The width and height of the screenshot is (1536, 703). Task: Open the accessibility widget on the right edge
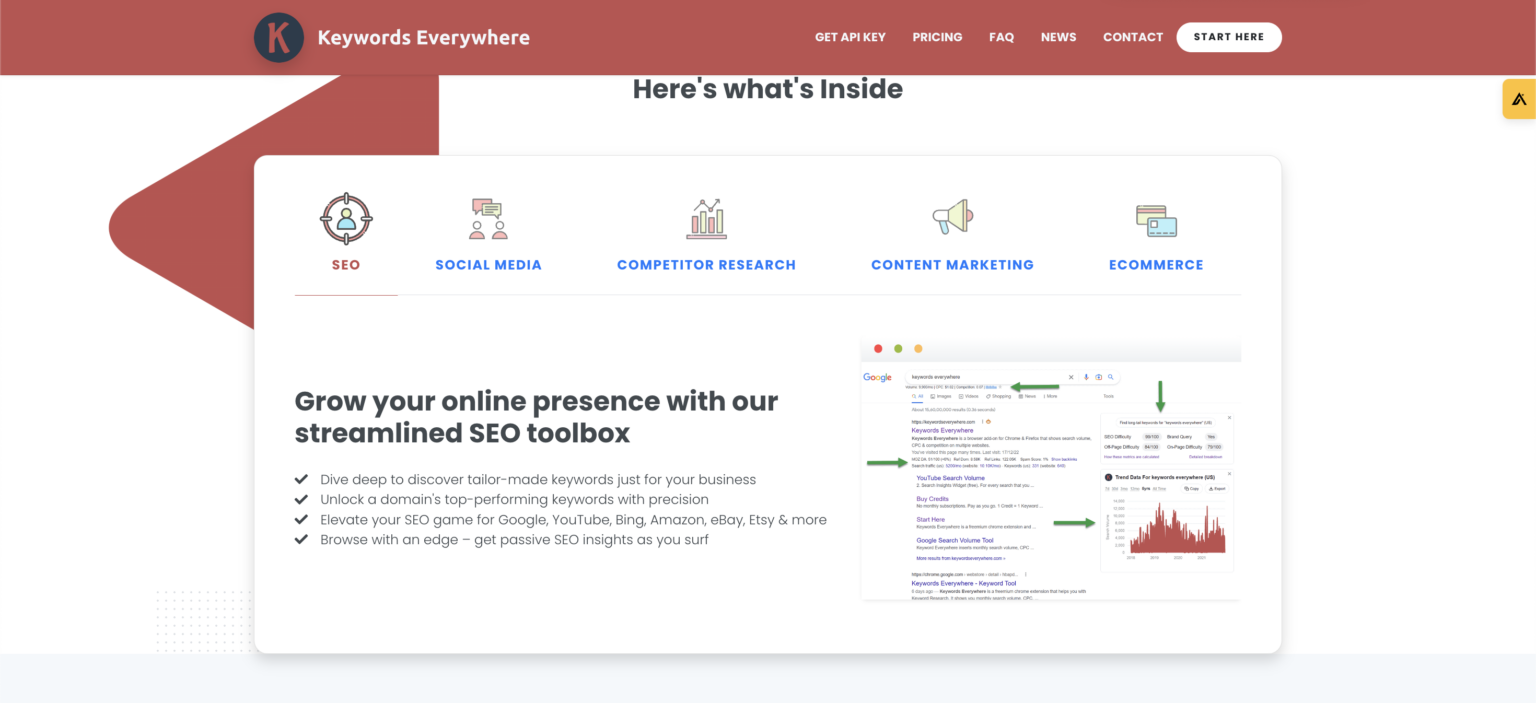point(1518,98)
